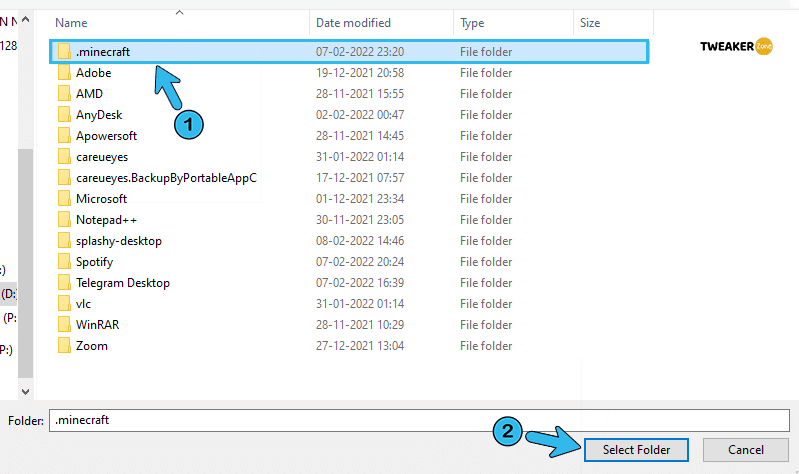
Task: Click the Zoom folder icon
Action: point(64,346)
